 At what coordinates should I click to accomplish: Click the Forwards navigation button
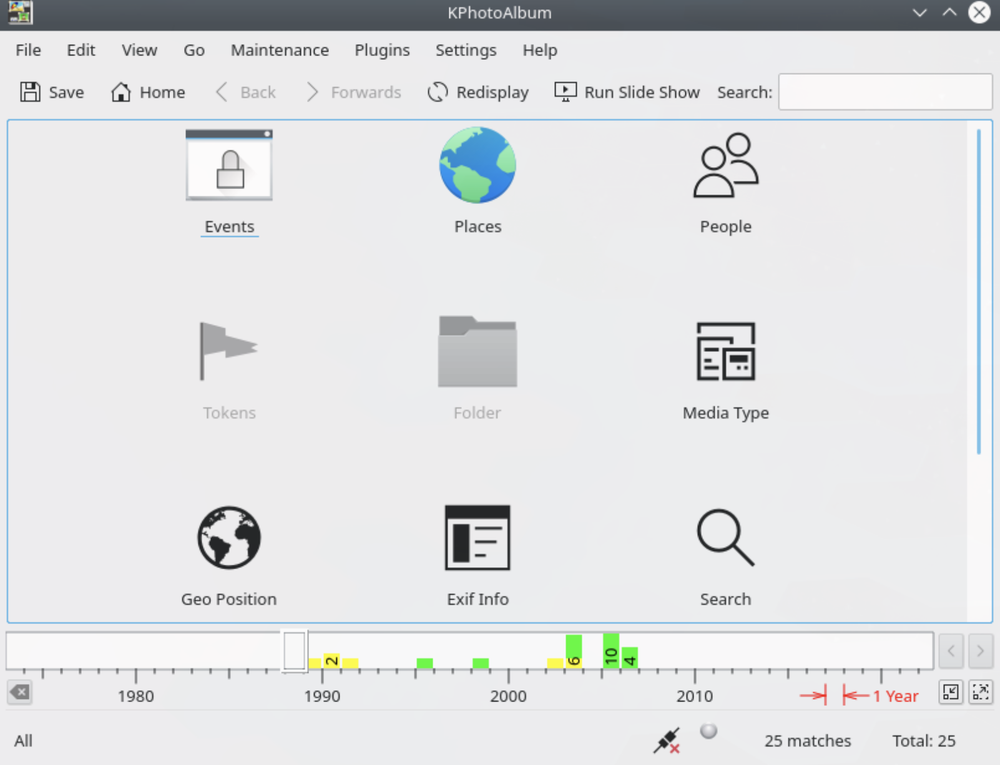[x=353, y=92]
